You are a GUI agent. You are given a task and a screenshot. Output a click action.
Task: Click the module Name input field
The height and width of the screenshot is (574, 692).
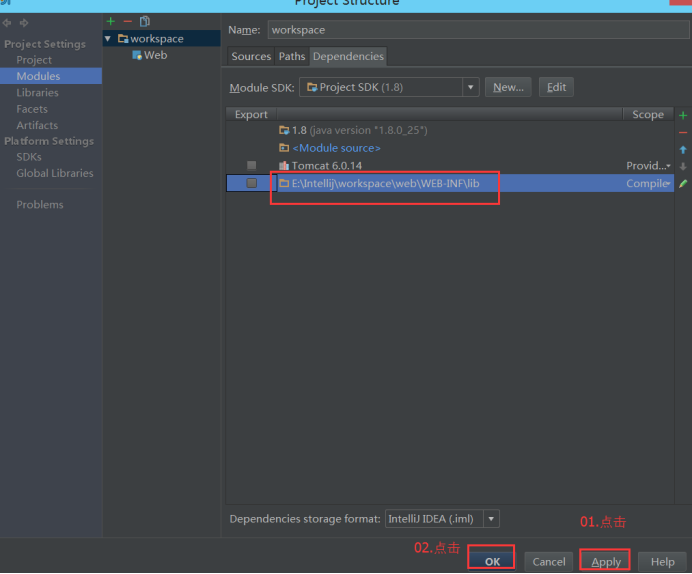478,30
